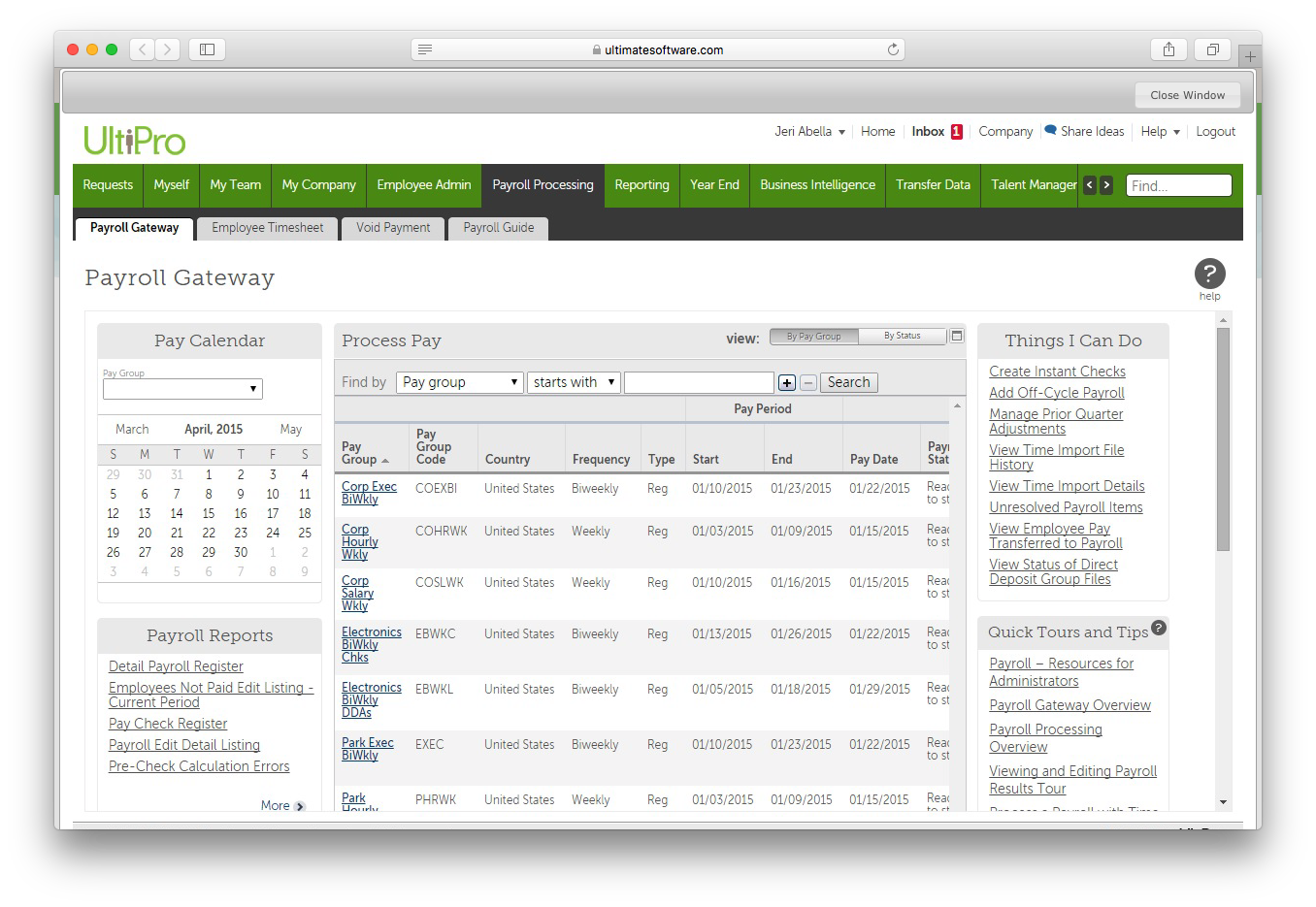Open the Find by Pay group dropdown
The image size is (1316, 907).
460,382
